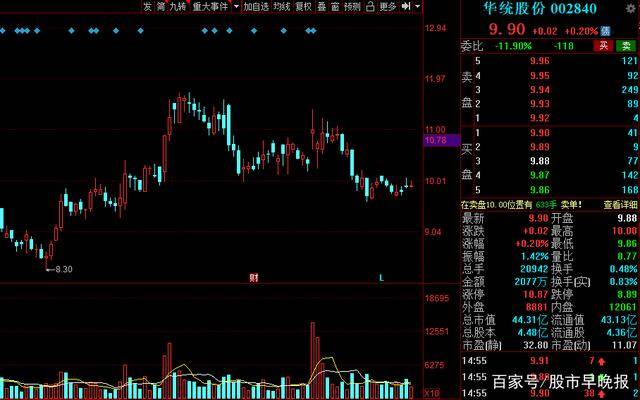Click the 筹 chip distribution icon
This screenshot has height=400, width=640.
click(162, 6)
